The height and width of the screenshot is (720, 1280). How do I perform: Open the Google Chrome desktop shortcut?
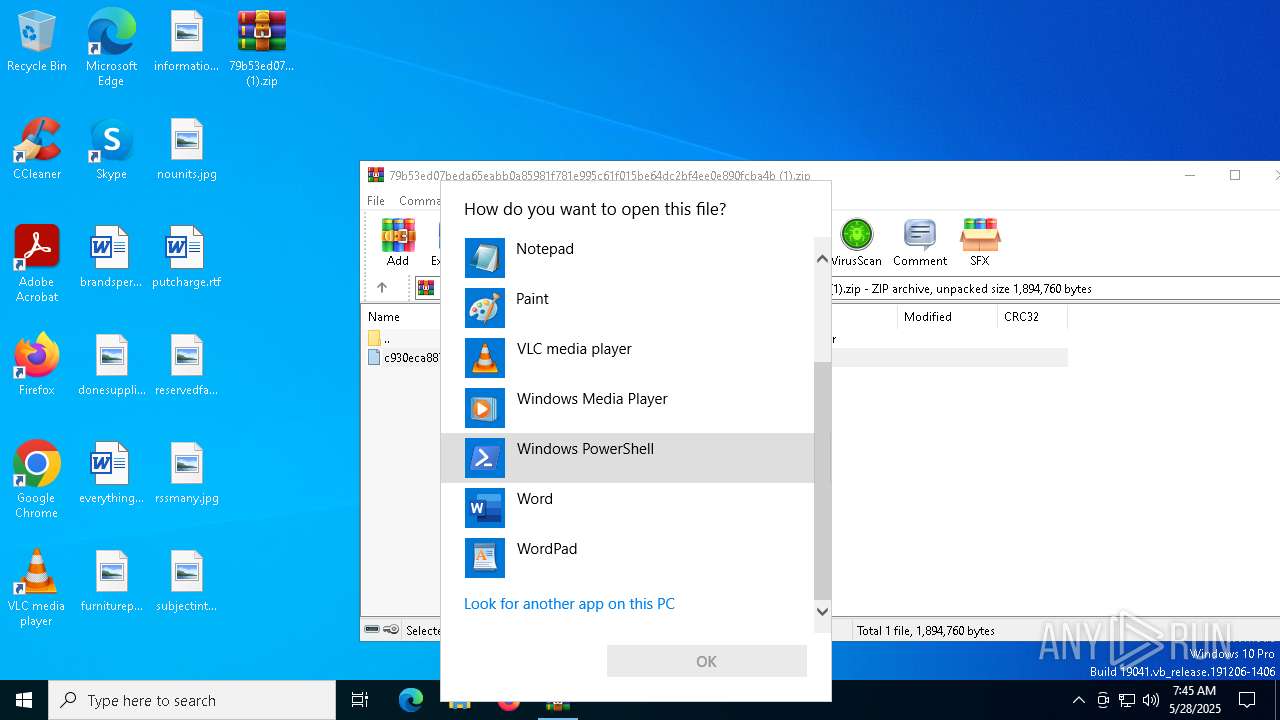[37, 480]
